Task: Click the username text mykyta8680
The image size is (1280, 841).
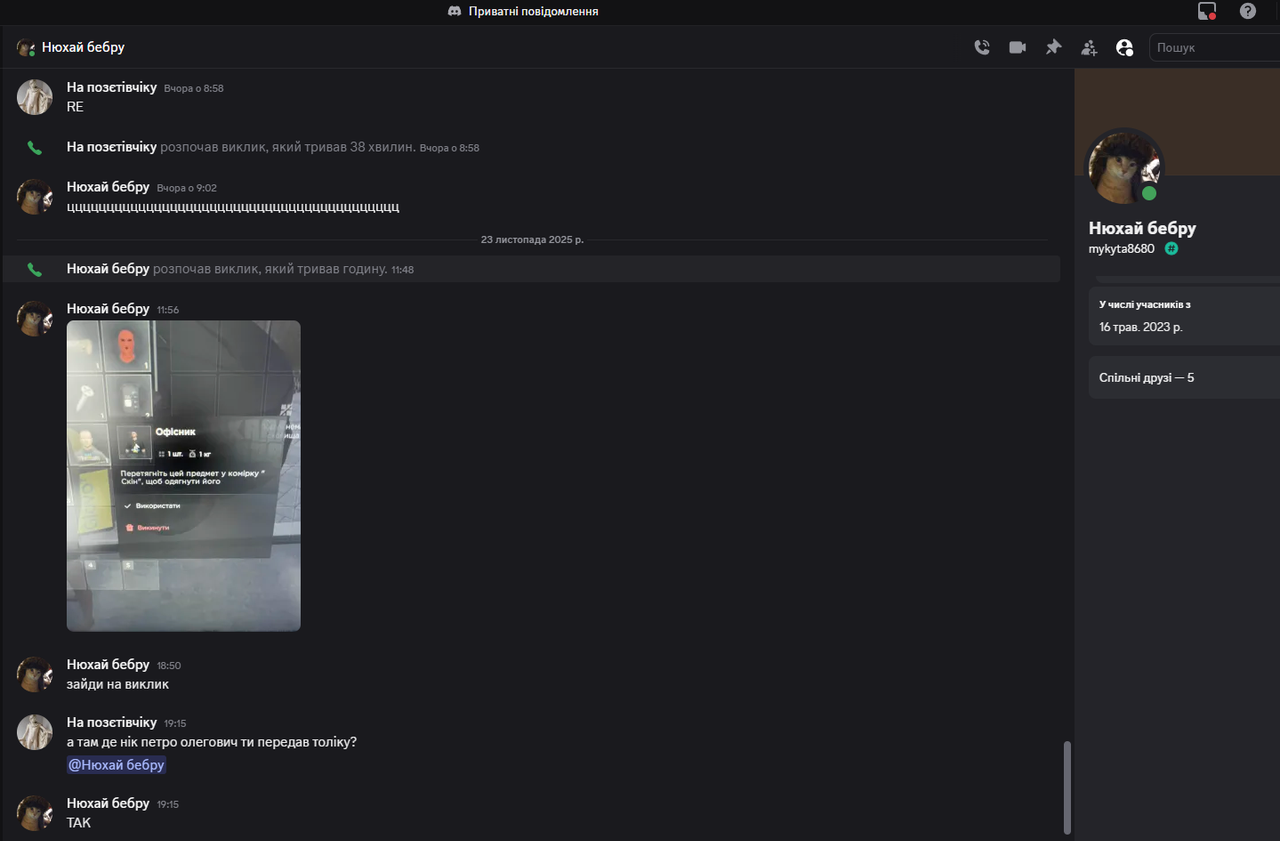Action: (x=1122, y=249)
